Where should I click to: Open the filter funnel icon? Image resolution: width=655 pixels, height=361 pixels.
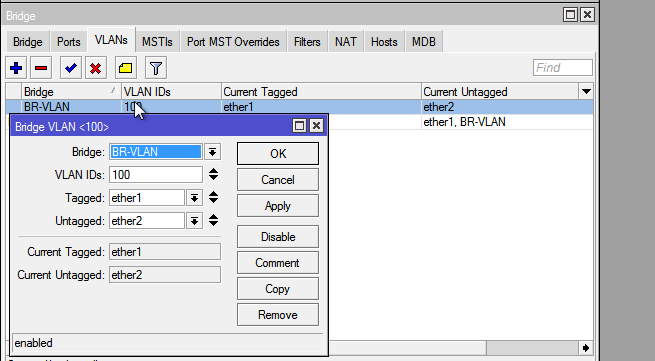[156, 68]
